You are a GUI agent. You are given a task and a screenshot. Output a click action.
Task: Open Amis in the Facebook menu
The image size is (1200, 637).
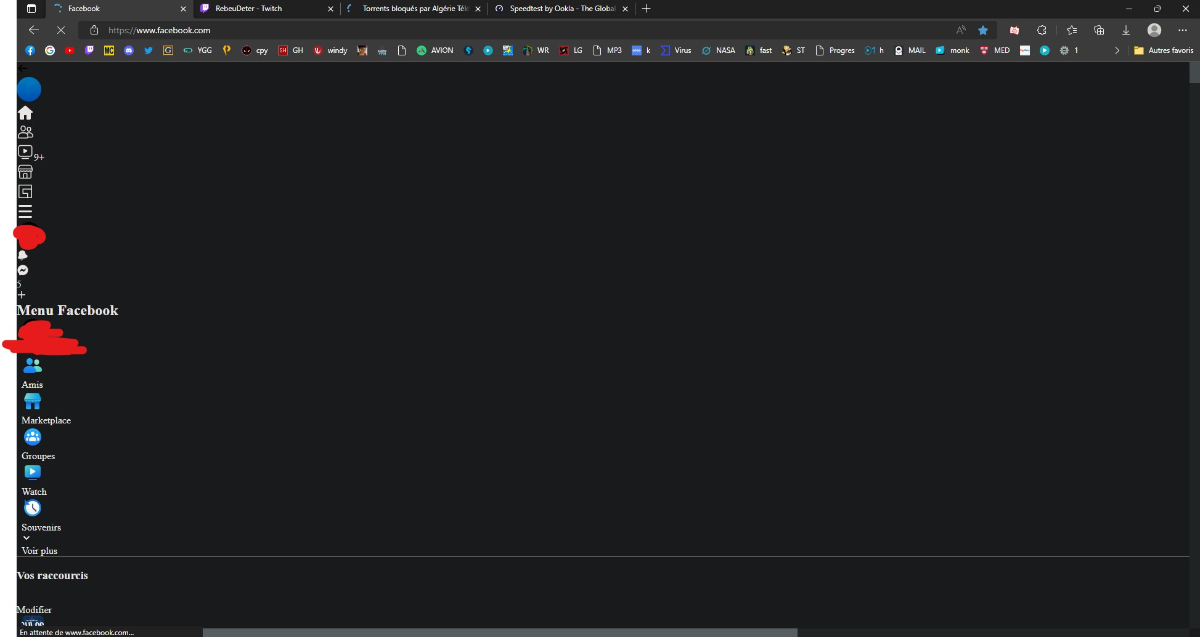pos(32,385)
